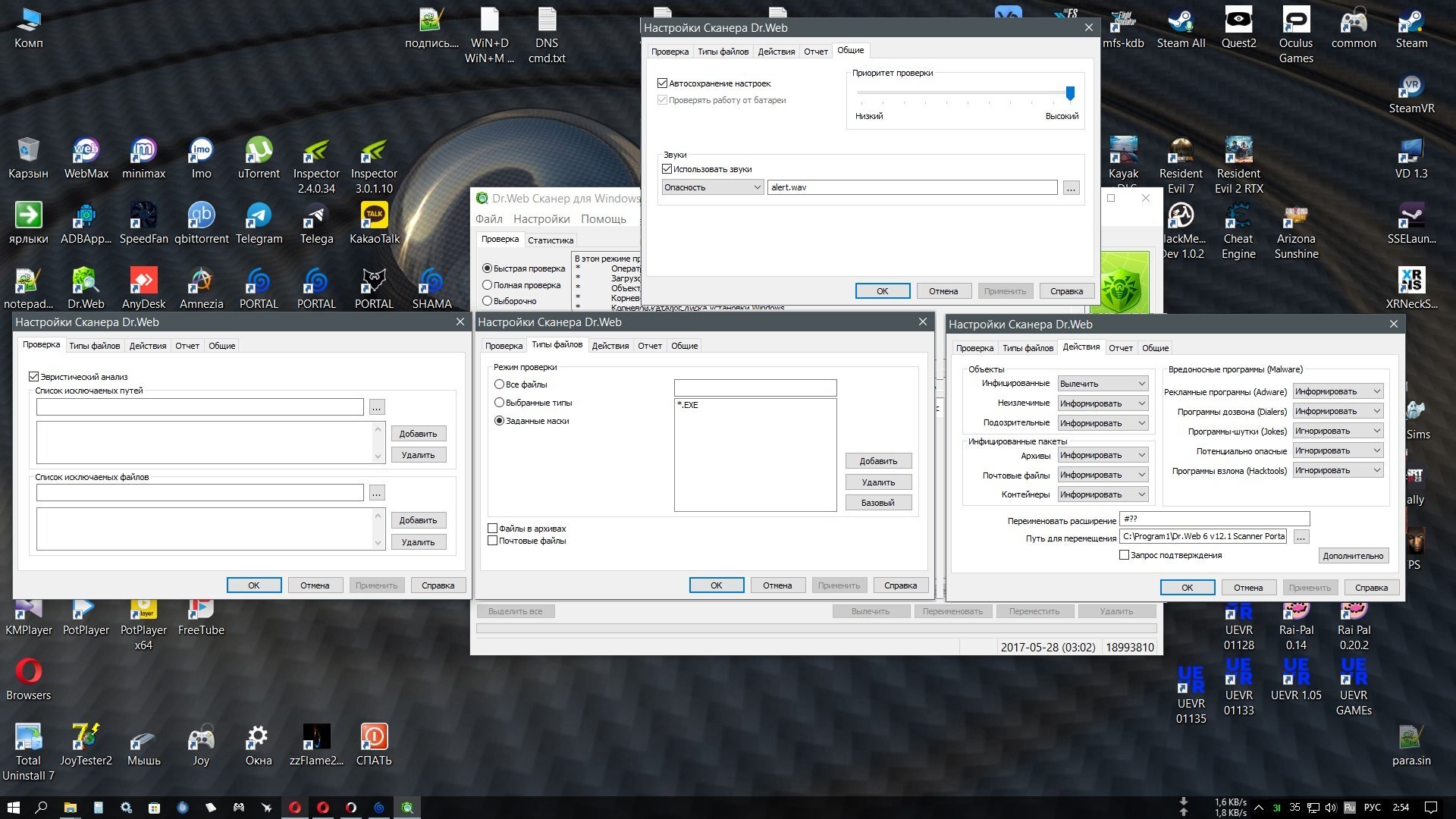
Task: Enable the Файлы в архивах checkbox
Action: [x=493, y=529]
